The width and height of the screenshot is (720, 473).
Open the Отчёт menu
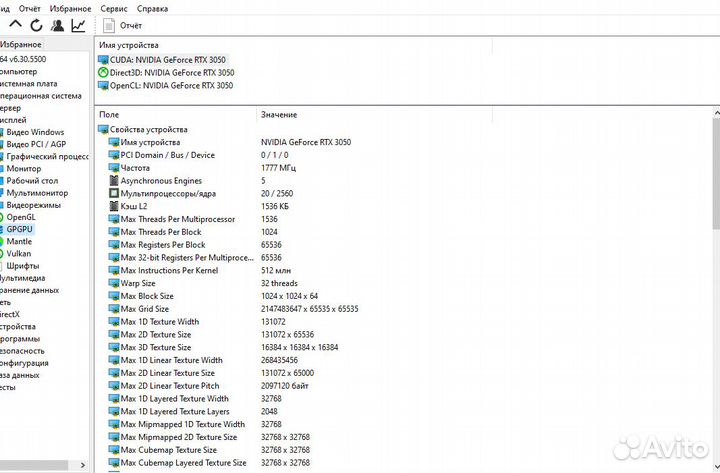(29, 9)
